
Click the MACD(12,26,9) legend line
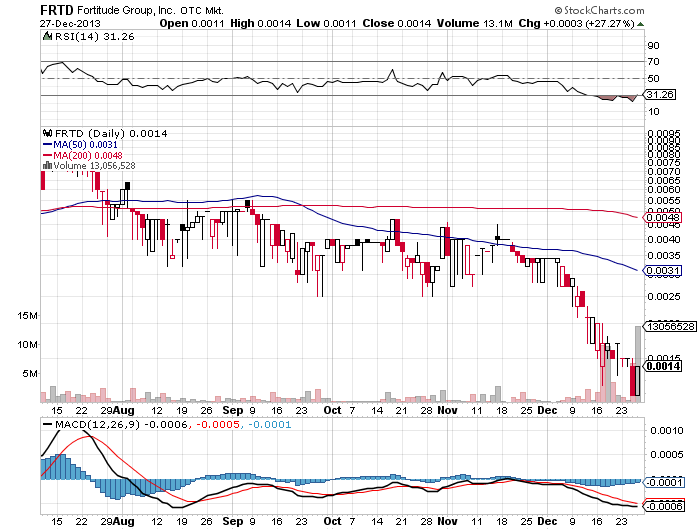(47, 424)
